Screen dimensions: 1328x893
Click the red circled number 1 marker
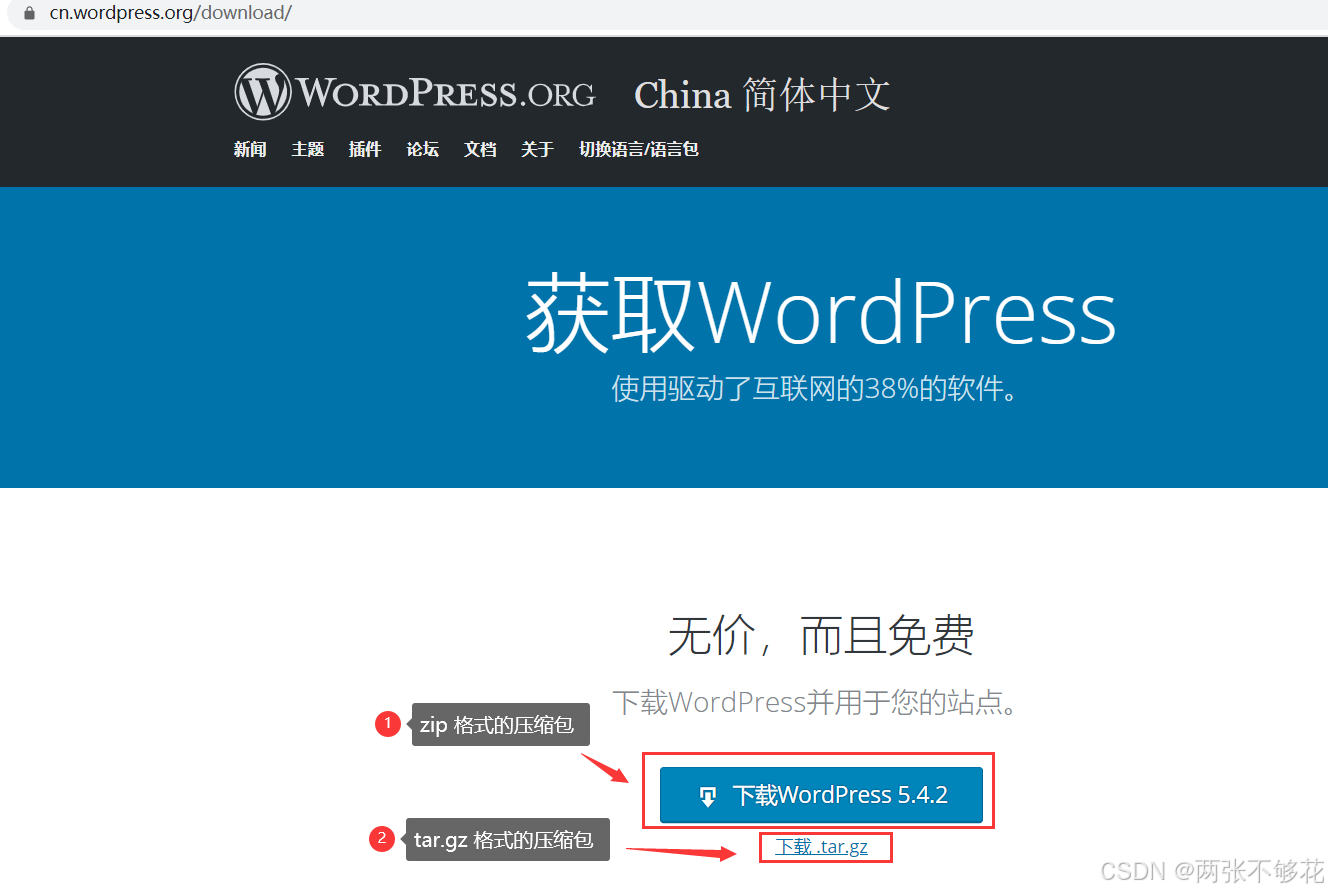coord(388,723)
